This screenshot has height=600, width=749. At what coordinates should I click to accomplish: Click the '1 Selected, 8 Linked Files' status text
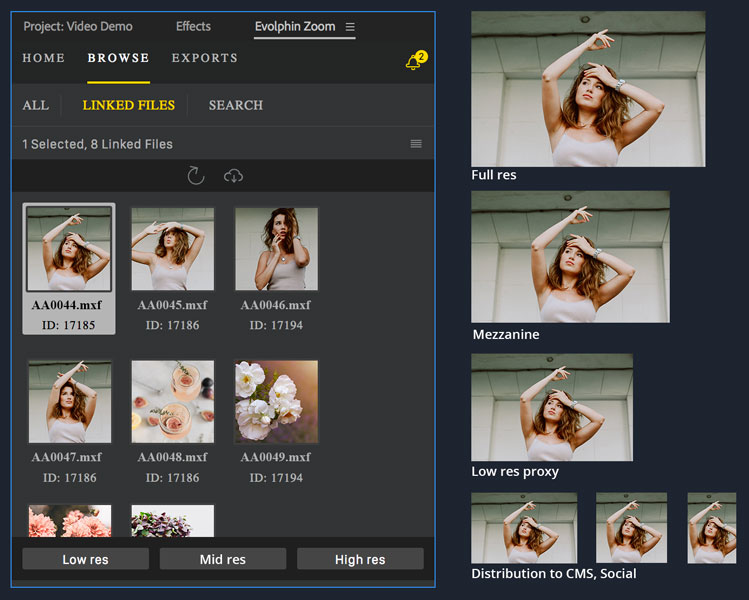[x=97, y=144]
